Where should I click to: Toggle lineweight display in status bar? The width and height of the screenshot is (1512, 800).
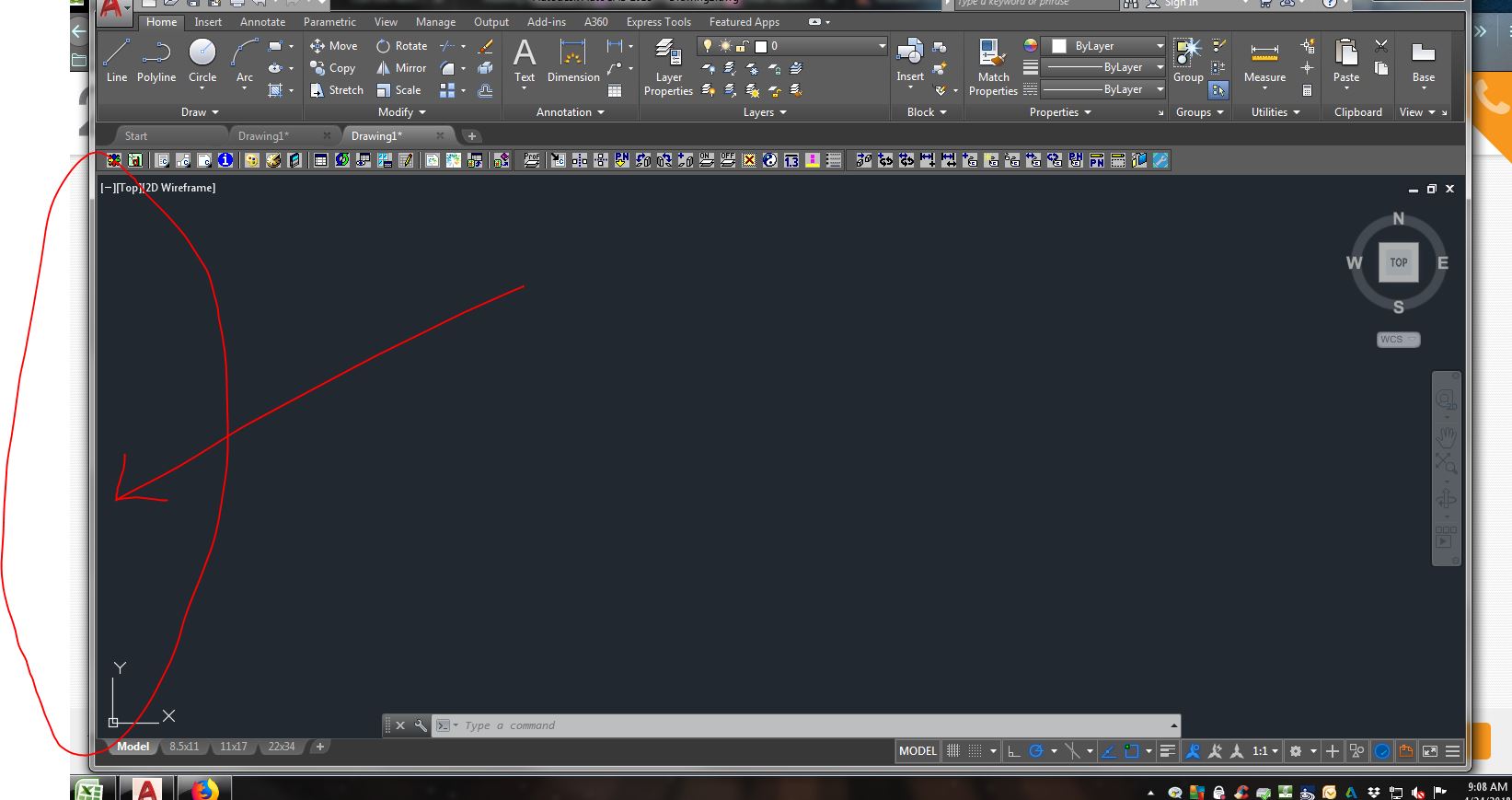(1167, 751)
